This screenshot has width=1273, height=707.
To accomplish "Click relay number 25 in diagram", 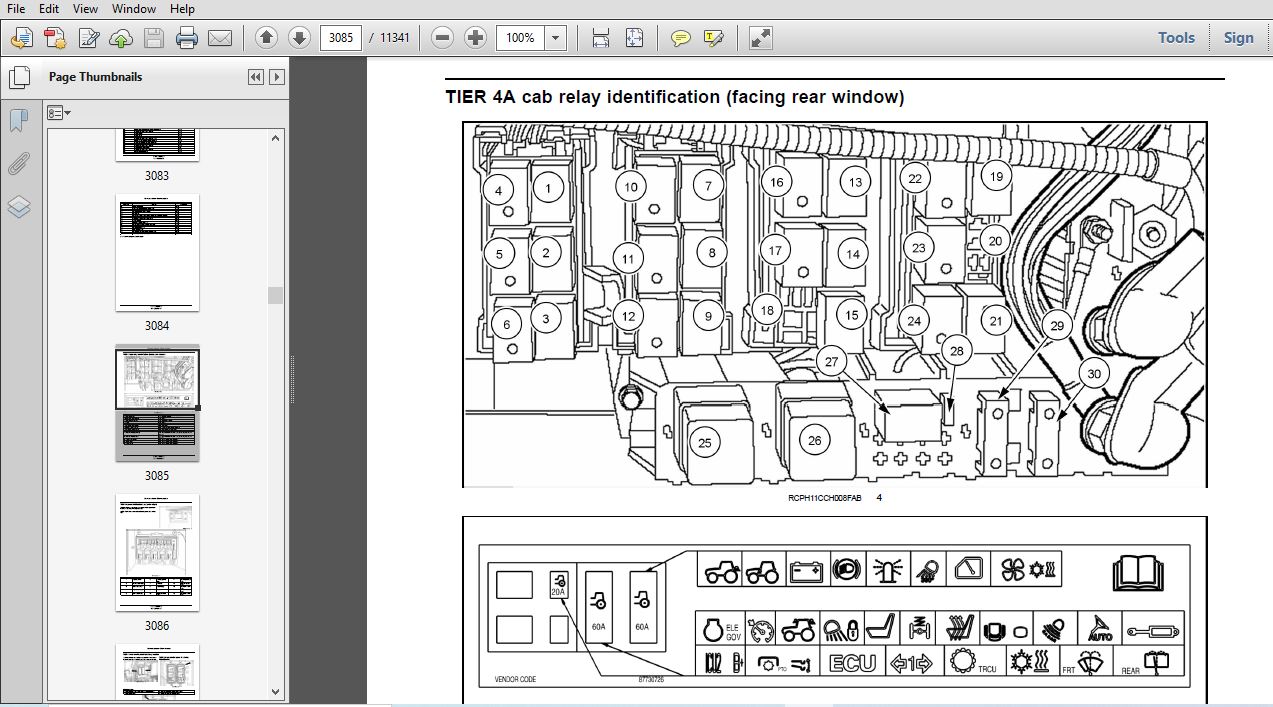I will click(705, 443).
